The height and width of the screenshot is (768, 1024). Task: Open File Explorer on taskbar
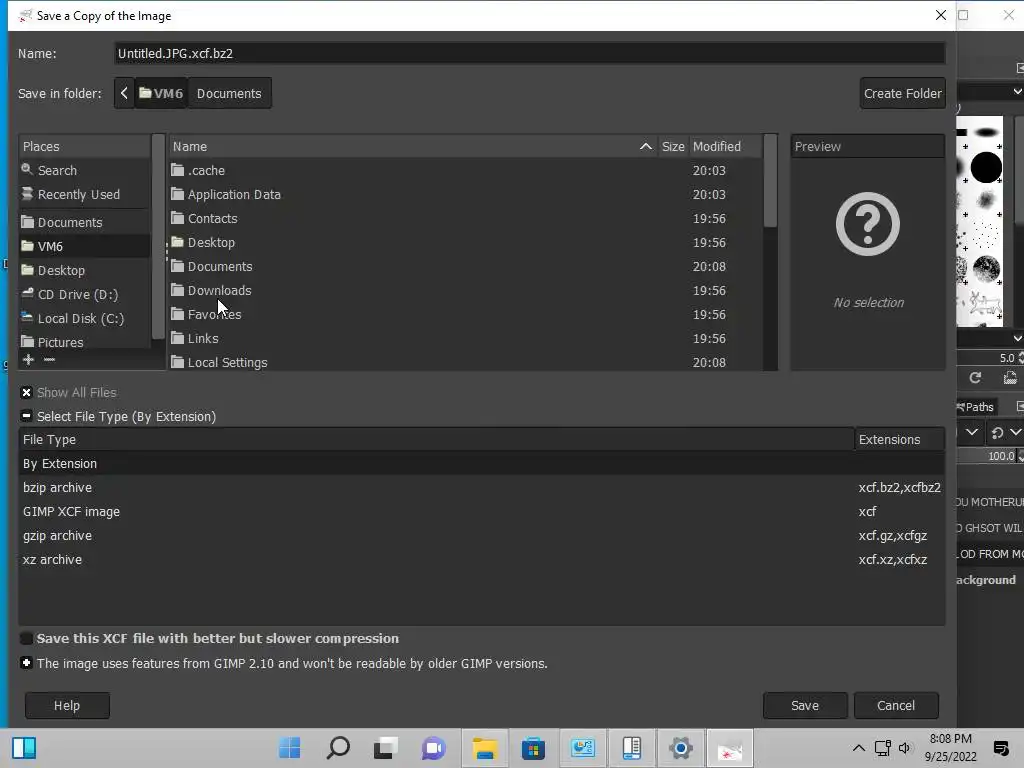click(x=485, y=748)
